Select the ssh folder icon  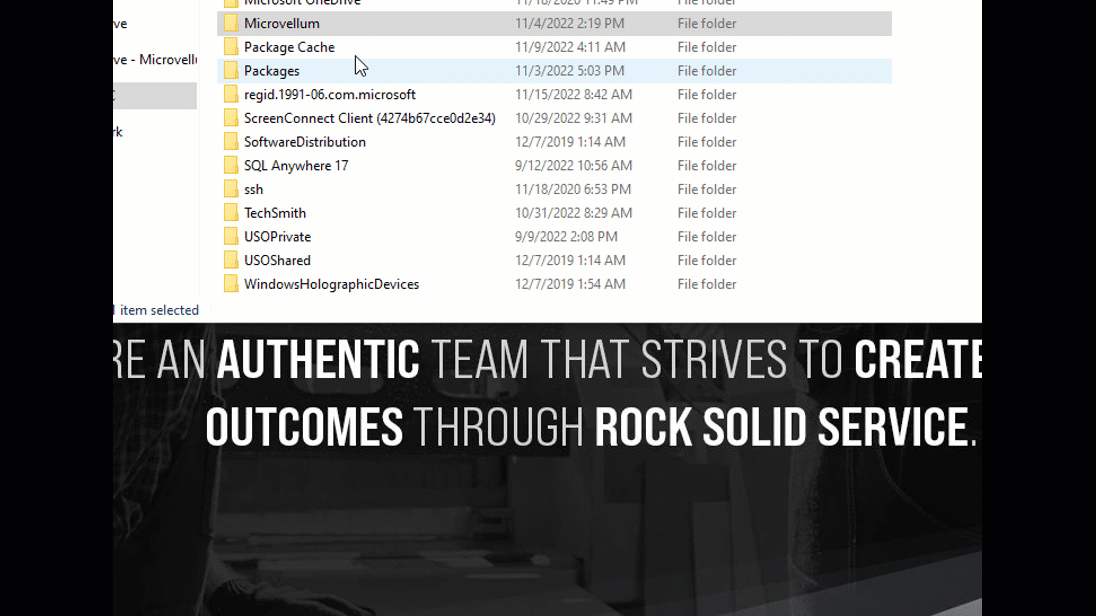(x=231, y=189)
